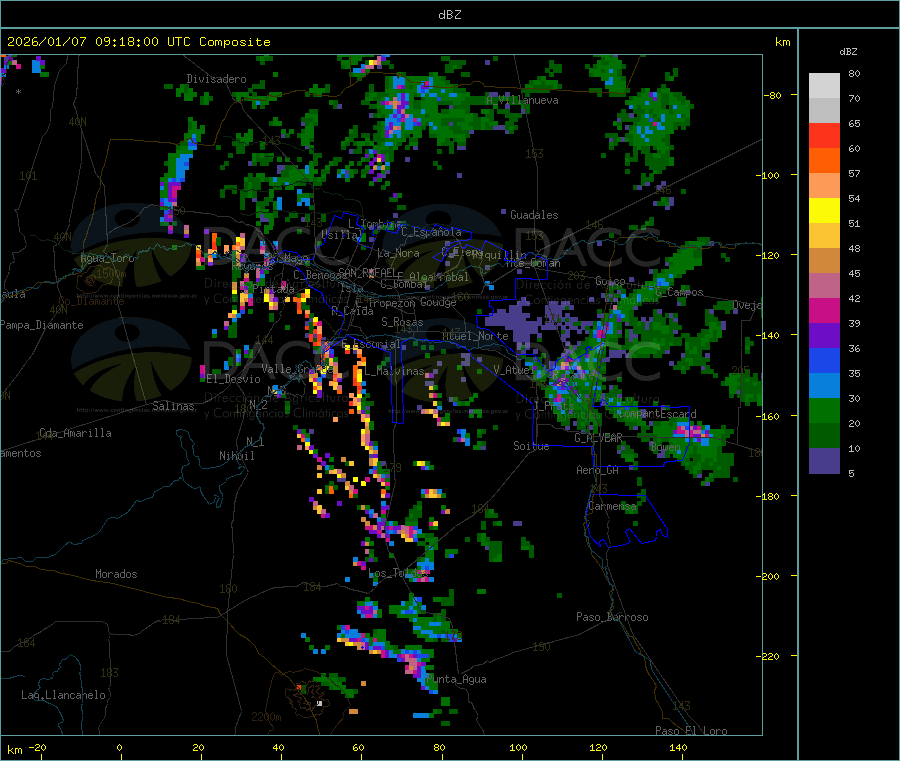Click the Agua_Toro label on map
The height and width of the screenshot is (761, 900).
click(x=107, y=258)
